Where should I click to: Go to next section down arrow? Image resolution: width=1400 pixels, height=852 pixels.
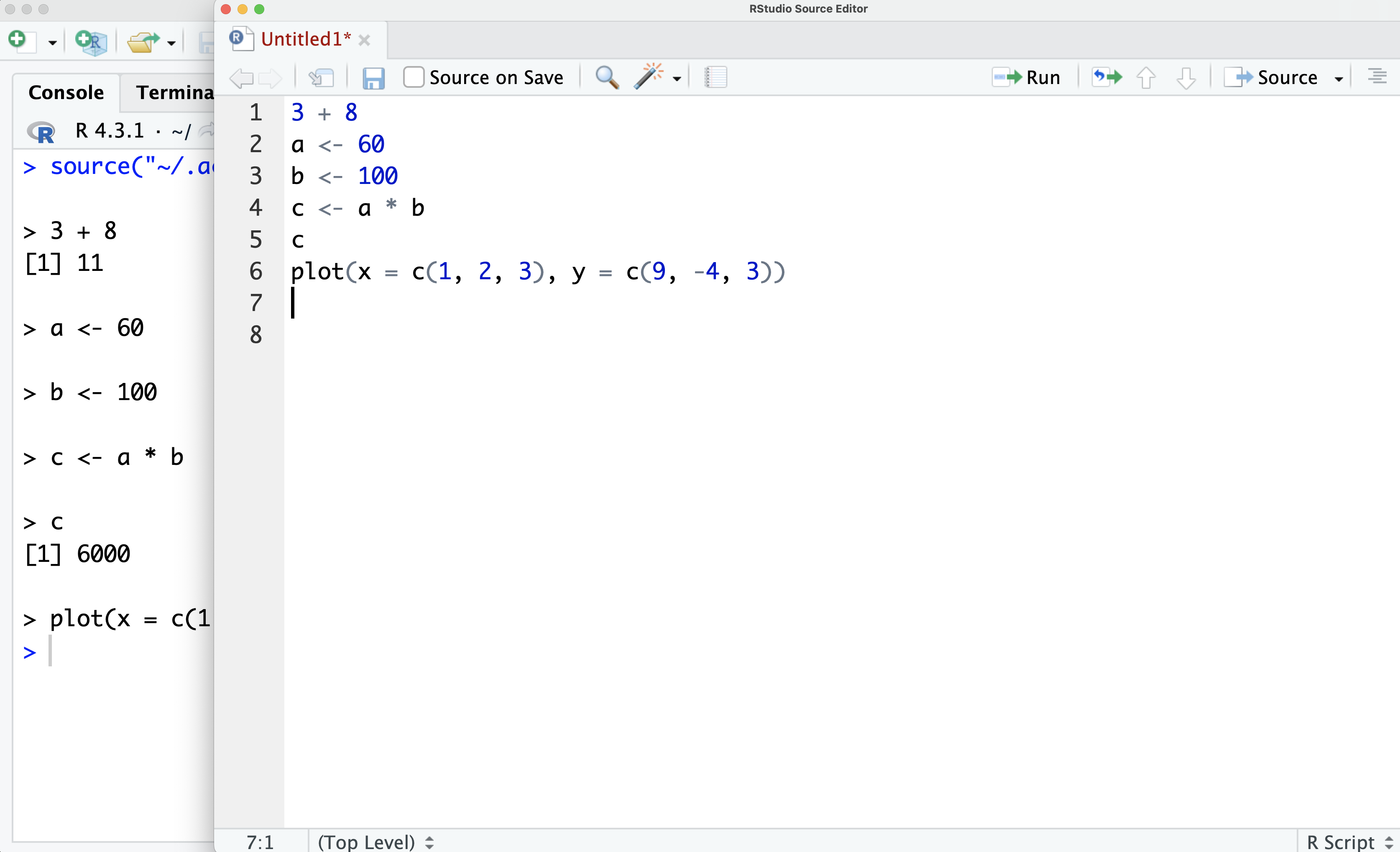coord(1186,78)
